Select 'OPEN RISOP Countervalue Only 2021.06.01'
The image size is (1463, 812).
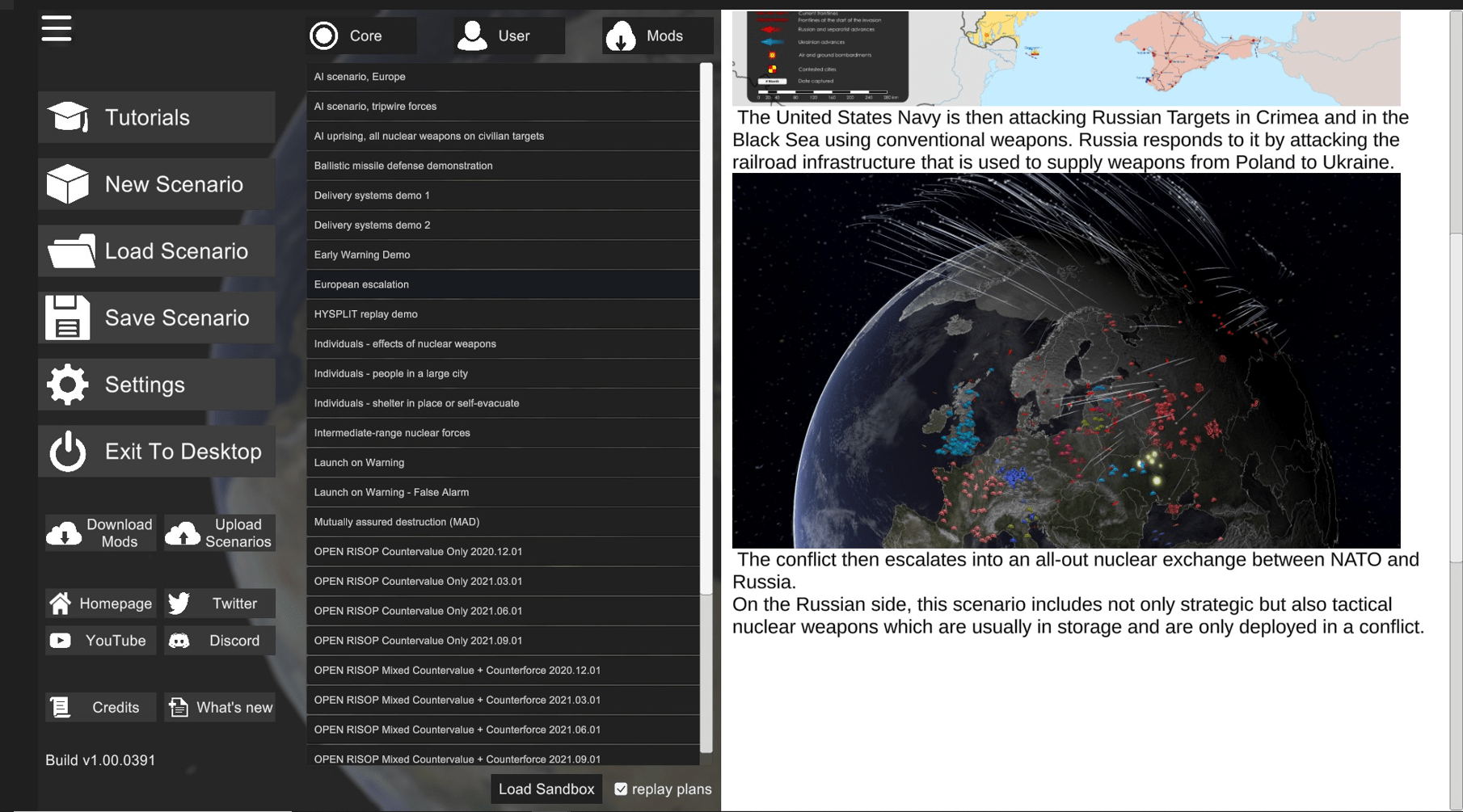503,611
